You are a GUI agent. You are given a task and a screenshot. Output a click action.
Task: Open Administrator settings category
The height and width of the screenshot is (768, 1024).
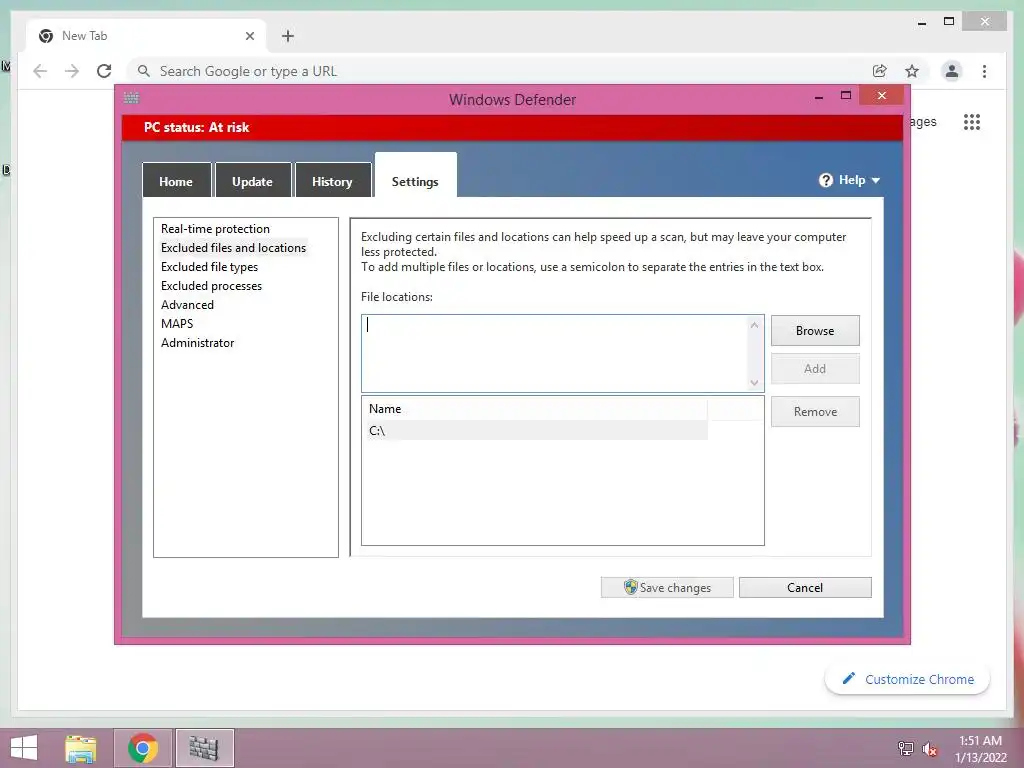(197, 342)
